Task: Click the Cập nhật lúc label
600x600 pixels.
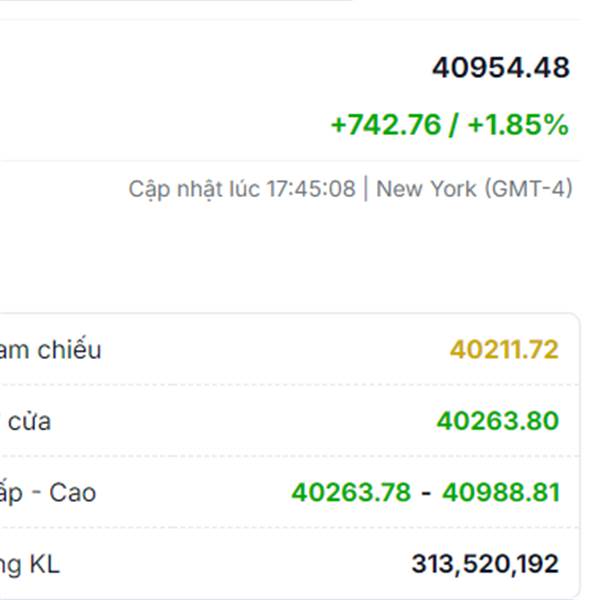Action: 195,189
